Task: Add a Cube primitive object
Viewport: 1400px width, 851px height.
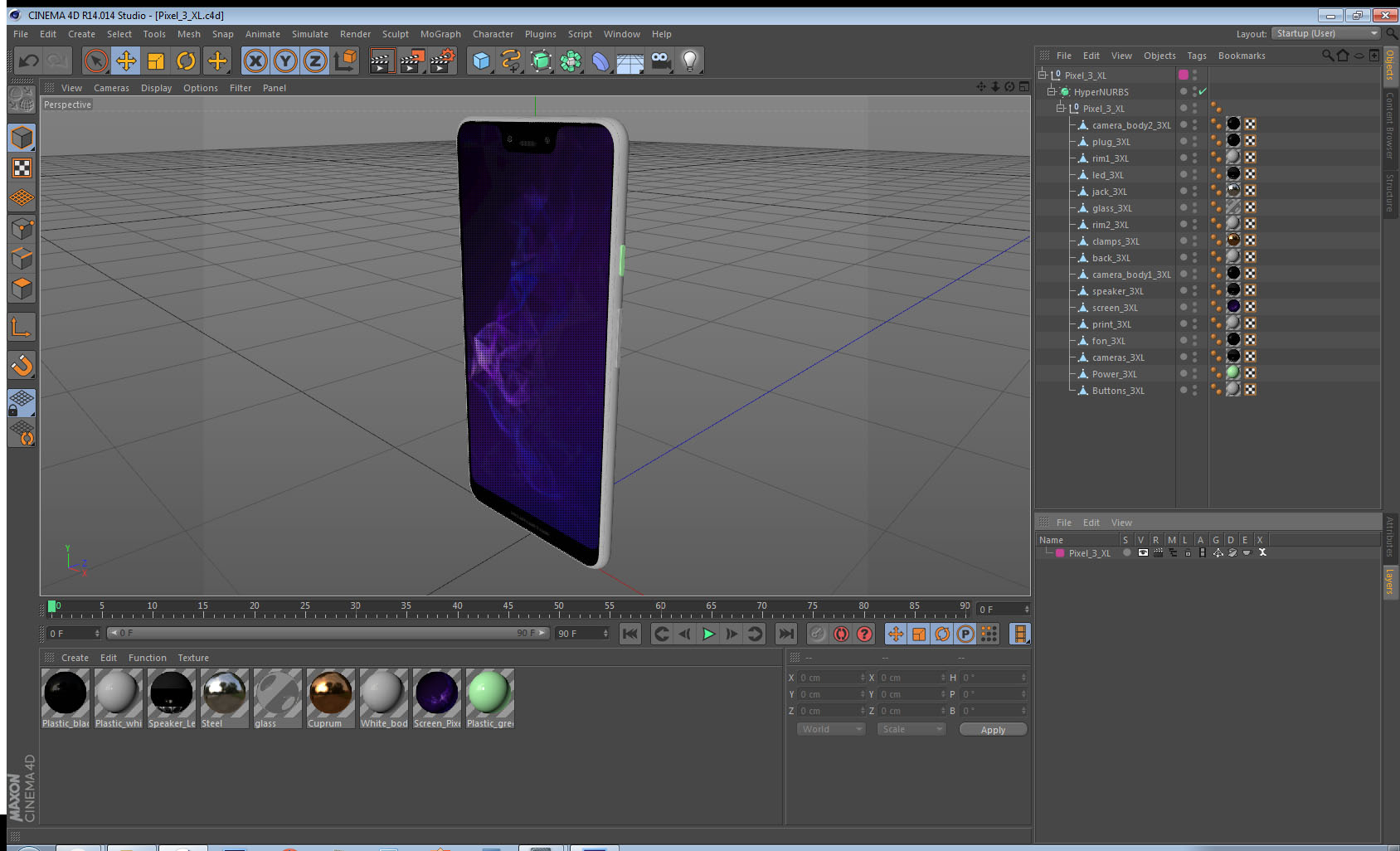Action: pyautogui.click(x=481, y=61)
